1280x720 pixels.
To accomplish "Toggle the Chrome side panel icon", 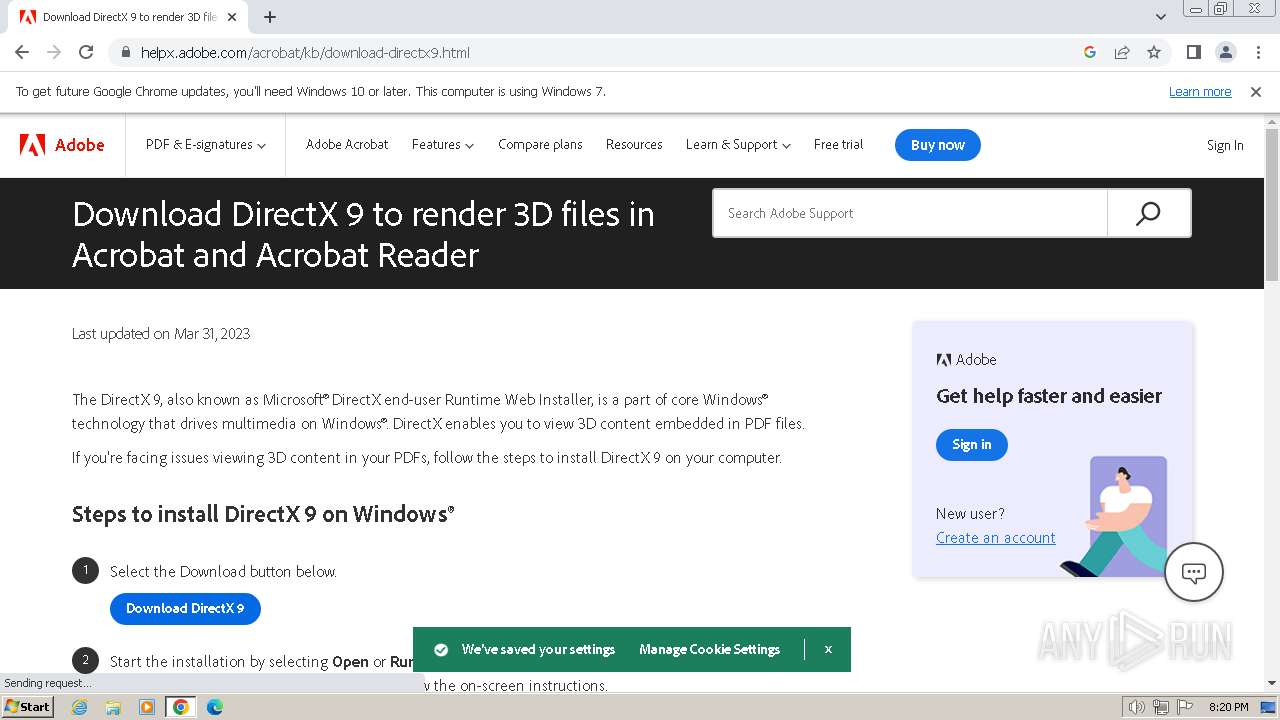I will 1193,52.
